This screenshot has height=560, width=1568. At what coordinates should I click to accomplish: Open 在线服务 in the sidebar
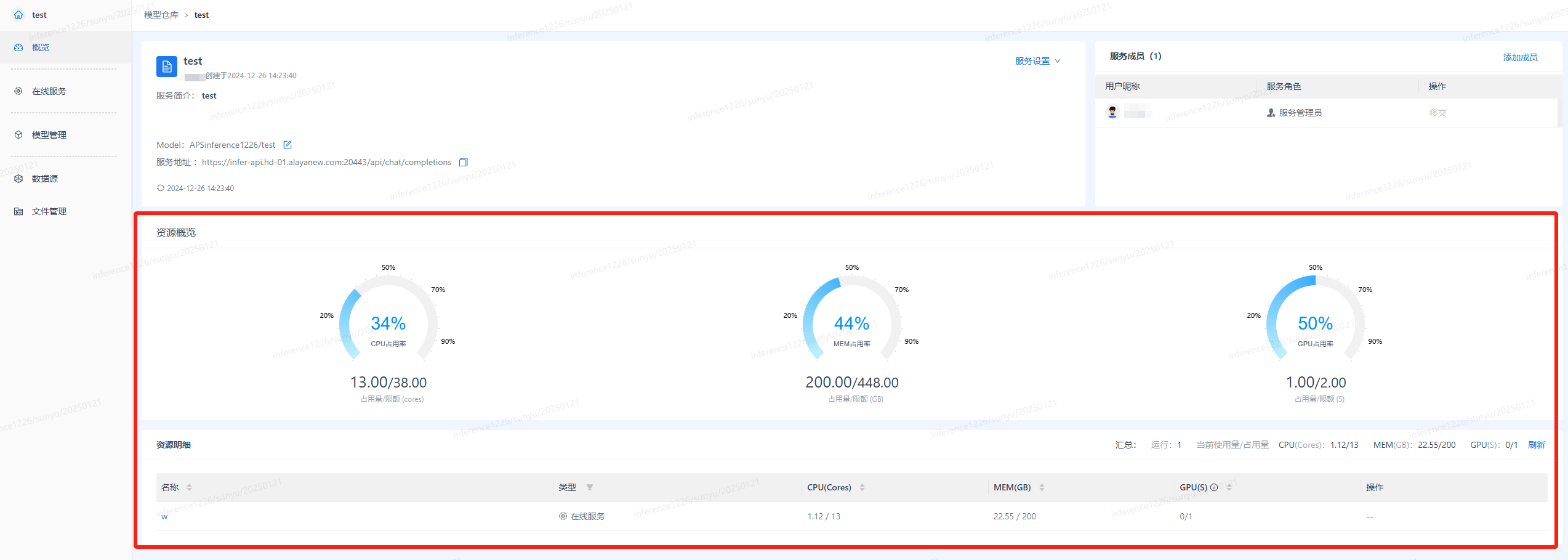49,91
